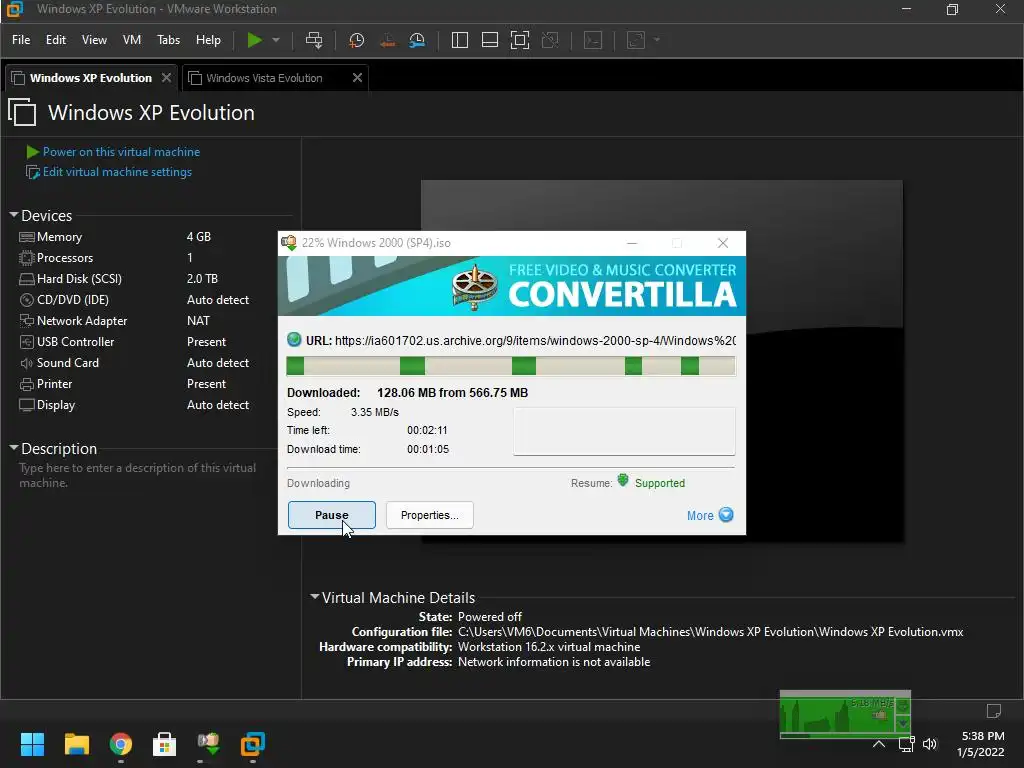1024x768 pixels.
Task: Close the Windows XP Evolution tab
Action: click(167, 78)
